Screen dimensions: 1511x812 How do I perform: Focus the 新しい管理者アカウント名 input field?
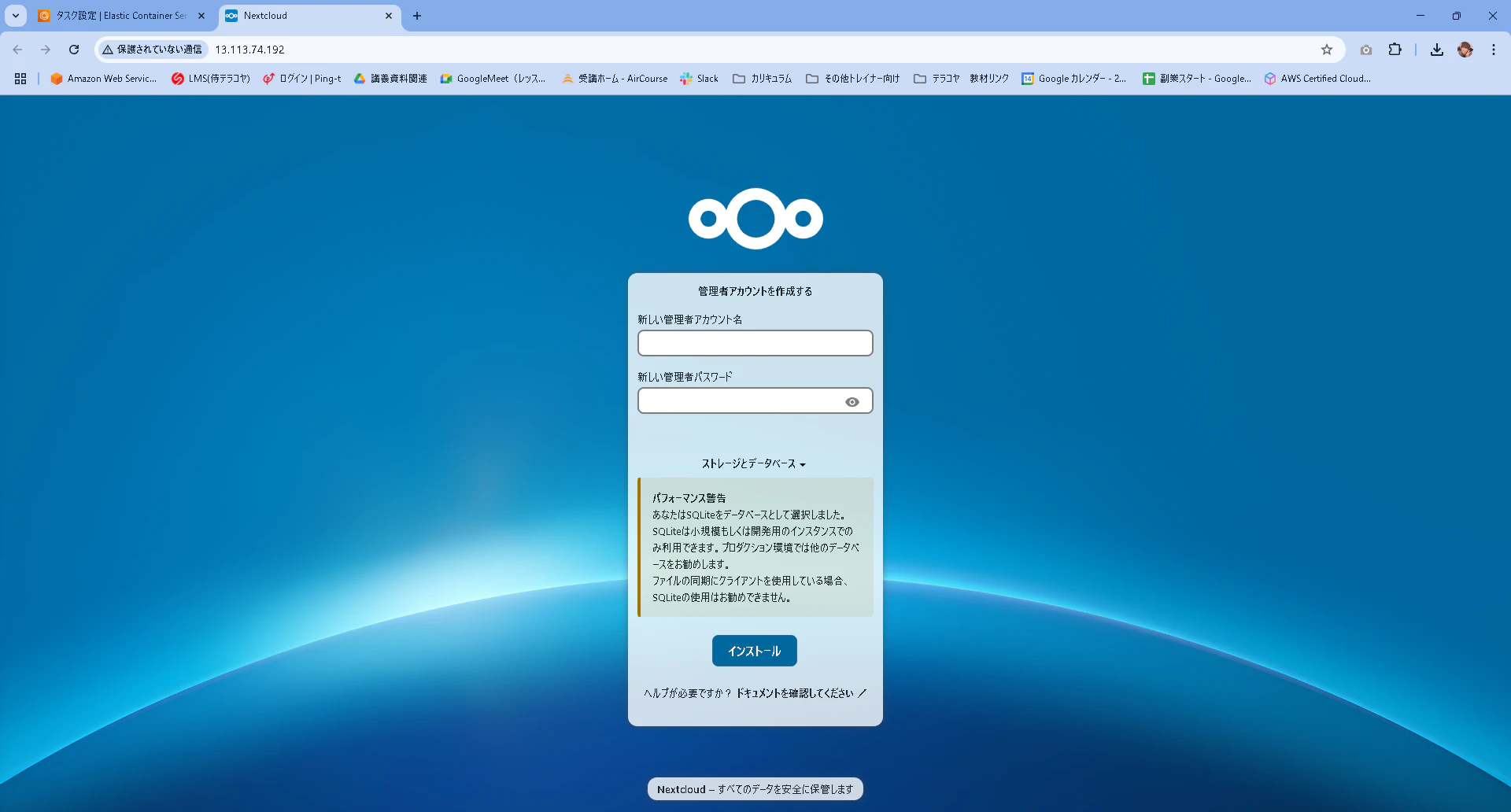pos(755,343)
